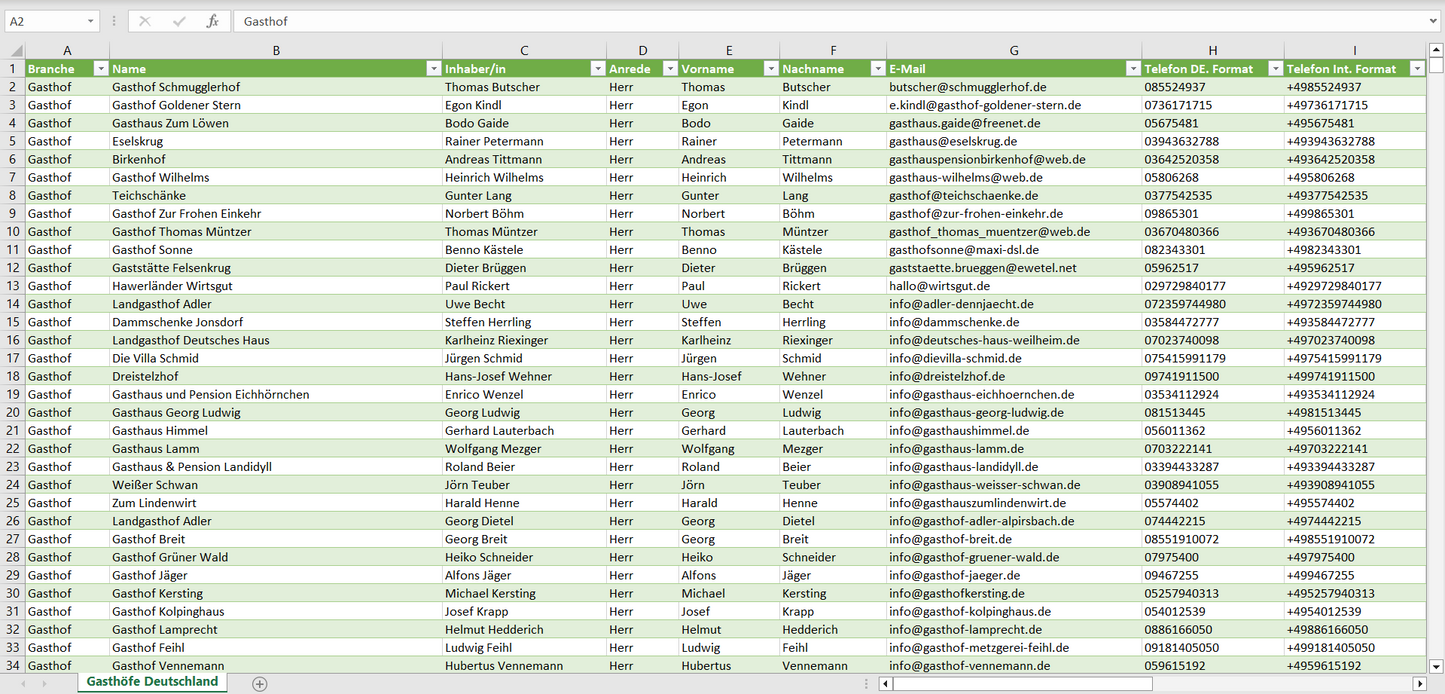
Task: Select column G header
Action: [1014, 50]
